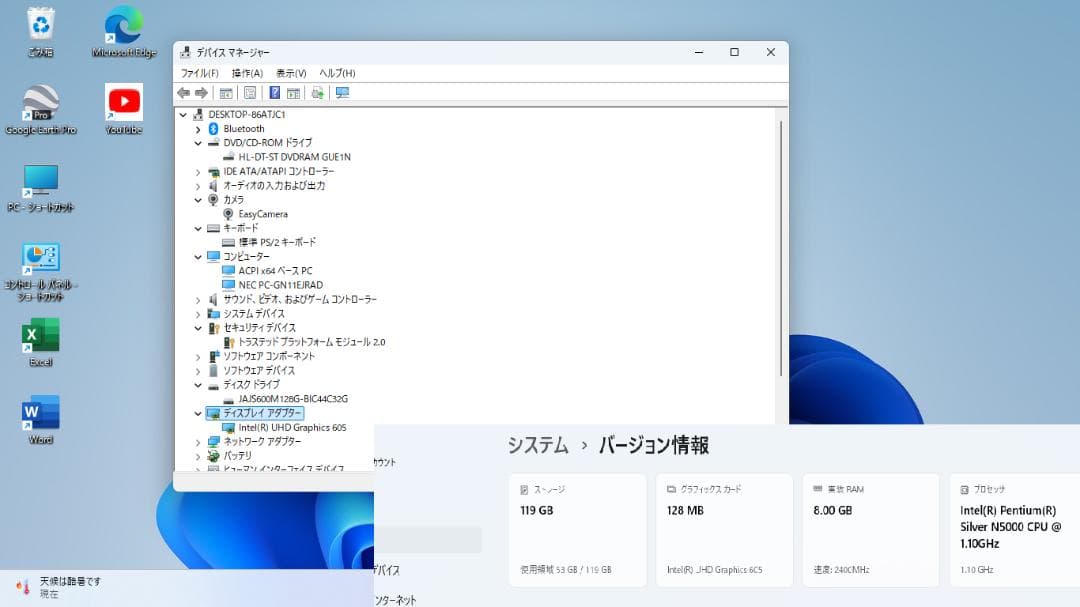Click the Forward navigation arrow in Device Manager

point(201,92)
